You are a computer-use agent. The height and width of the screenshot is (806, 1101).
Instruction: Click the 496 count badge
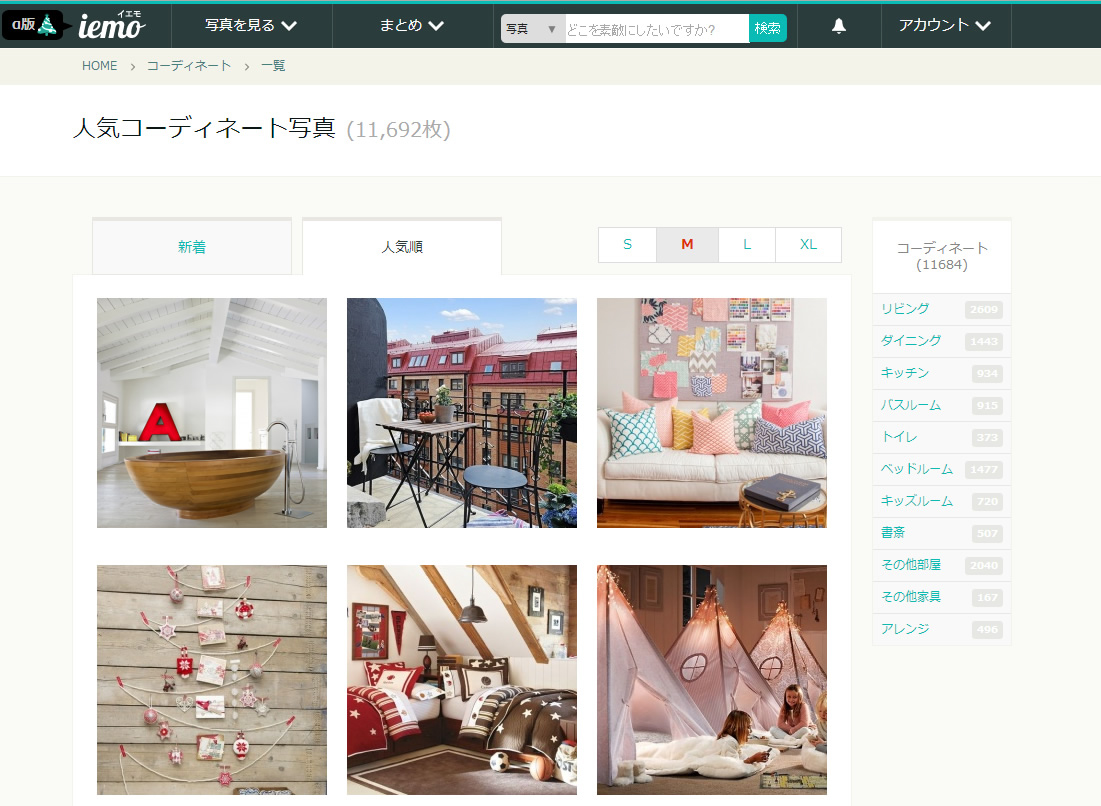click(987, 630)
